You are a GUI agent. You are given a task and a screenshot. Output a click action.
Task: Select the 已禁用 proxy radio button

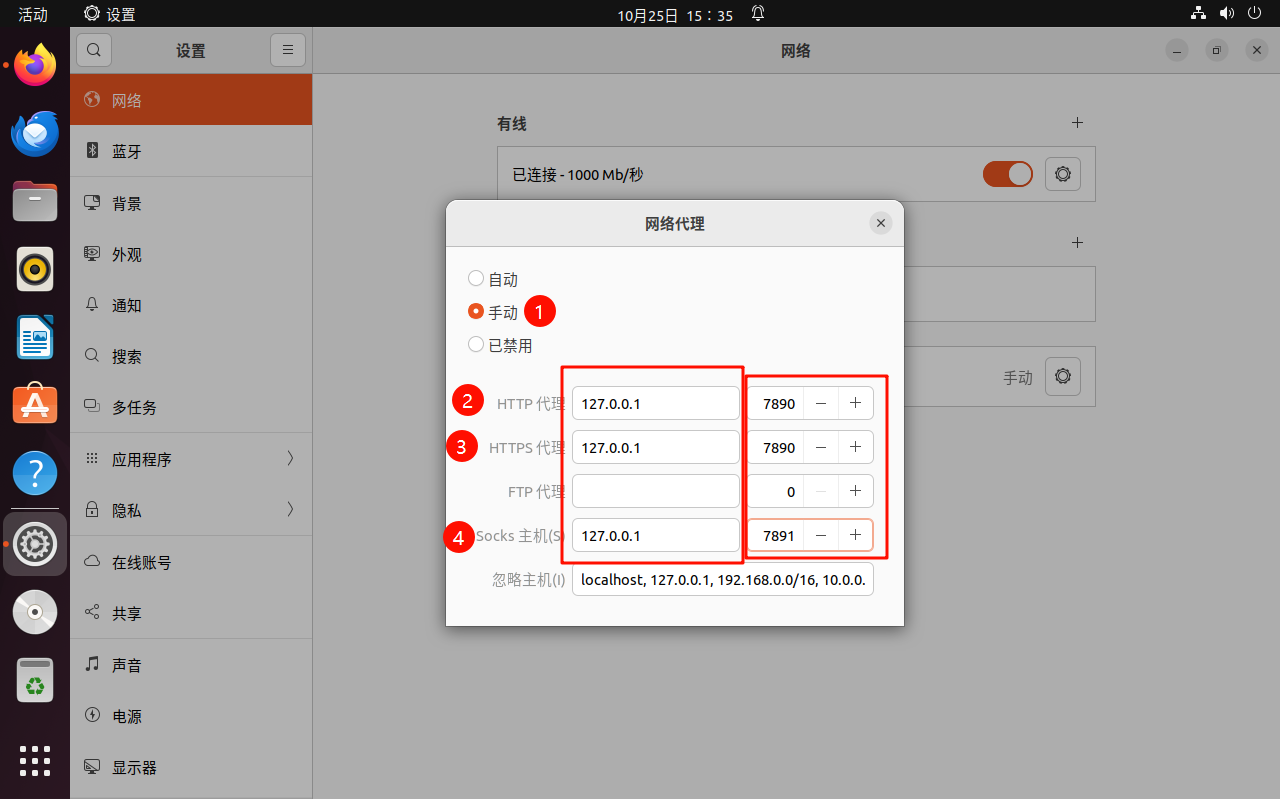[476, 345]
